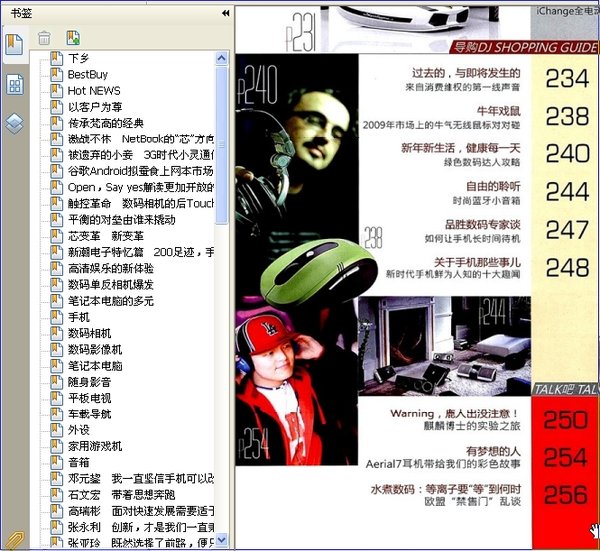Click the new bookmark toolbar icon
Viewport: 600px width, 551px height.
[73, 38]
